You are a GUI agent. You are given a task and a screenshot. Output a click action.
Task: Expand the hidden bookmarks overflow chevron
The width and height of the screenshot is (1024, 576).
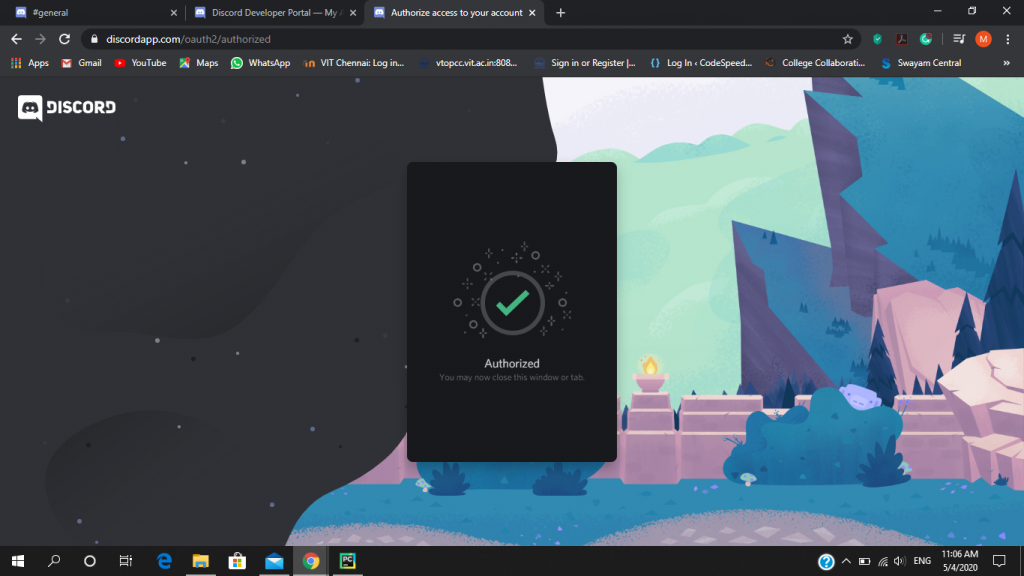(1007, 63)
